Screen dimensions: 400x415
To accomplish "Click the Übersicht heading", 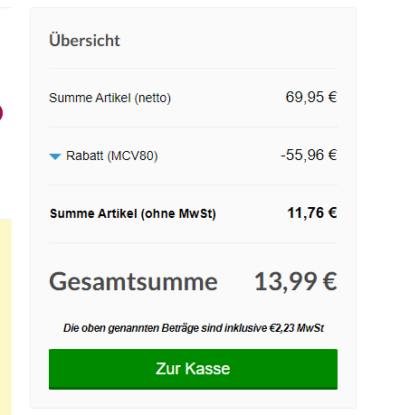I will point(85,40).
